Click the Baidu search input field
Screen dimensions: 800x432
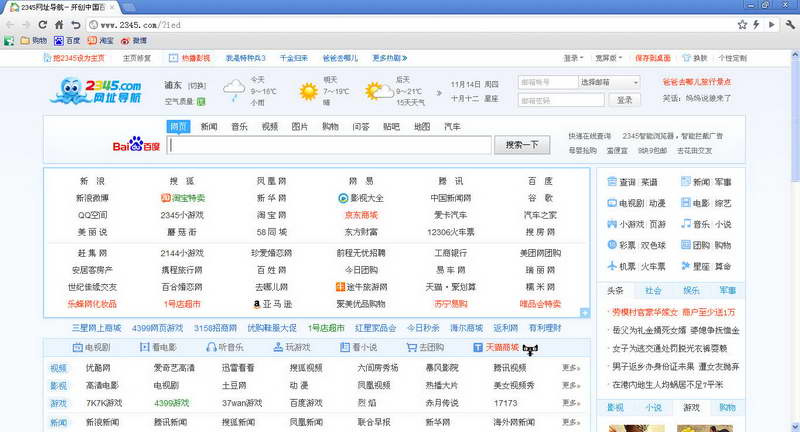coord(329,145)
